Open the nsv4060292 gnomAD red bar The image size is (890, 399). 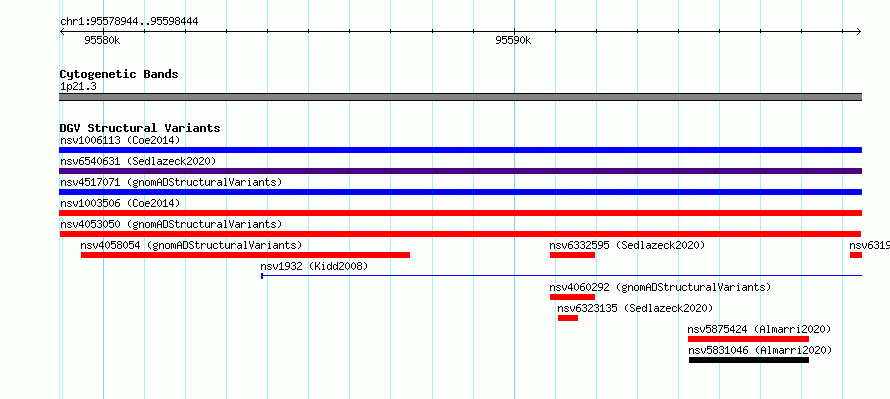coord(572,297)
